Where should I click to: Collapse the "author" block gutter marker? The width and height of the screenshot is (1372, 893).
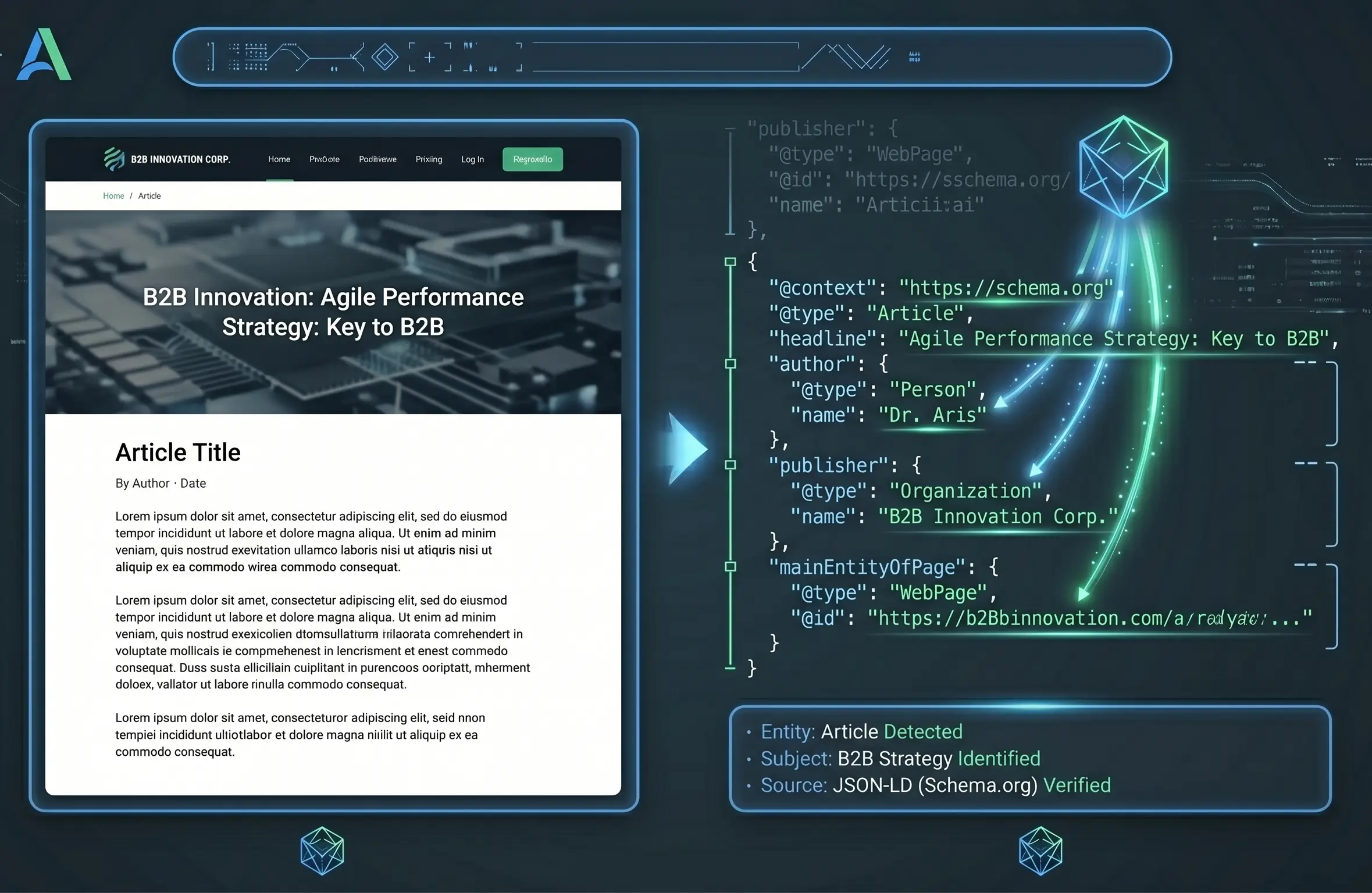(730, 364)
